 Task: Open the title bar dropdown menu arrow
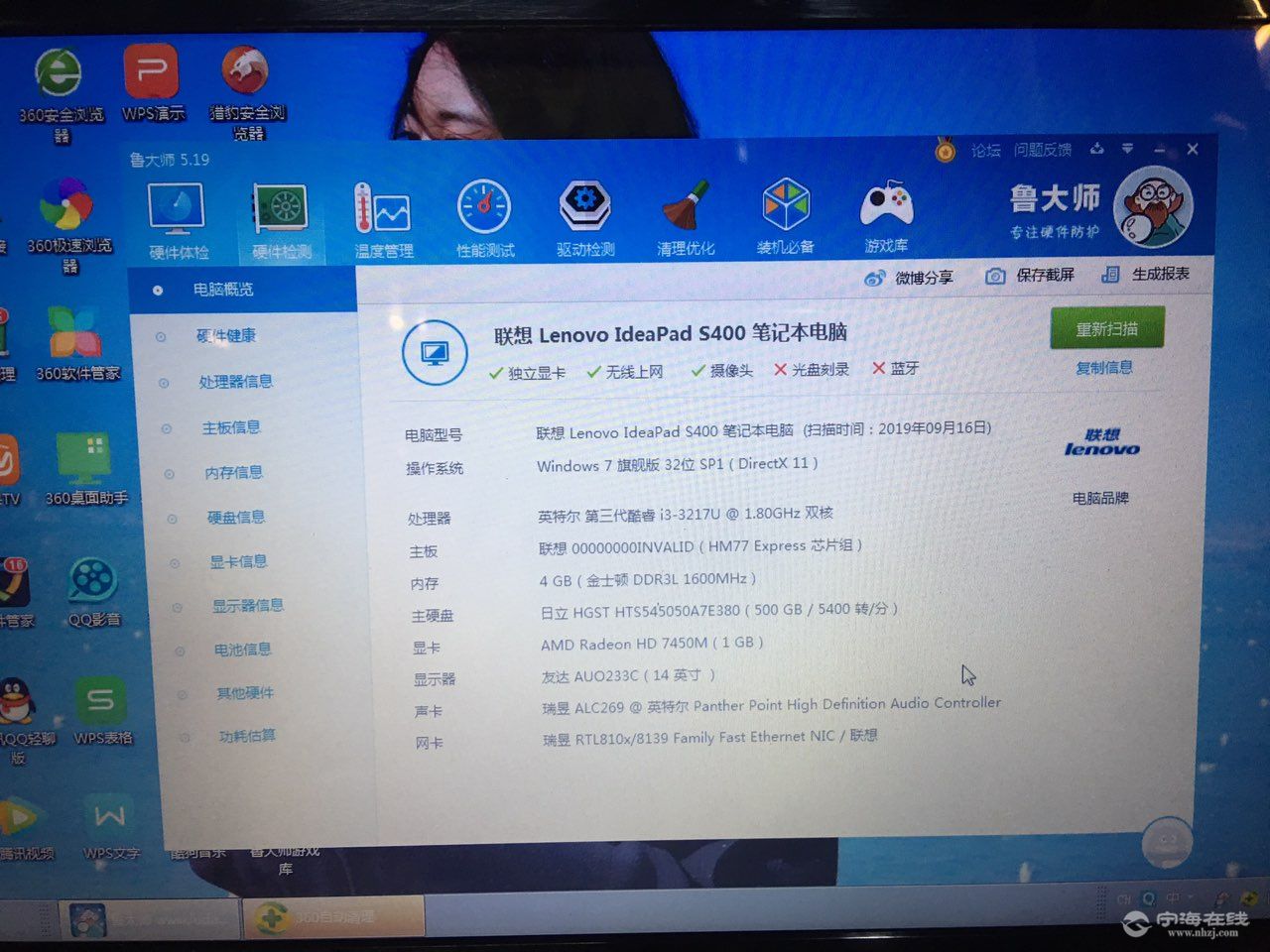click(1127, 149)
